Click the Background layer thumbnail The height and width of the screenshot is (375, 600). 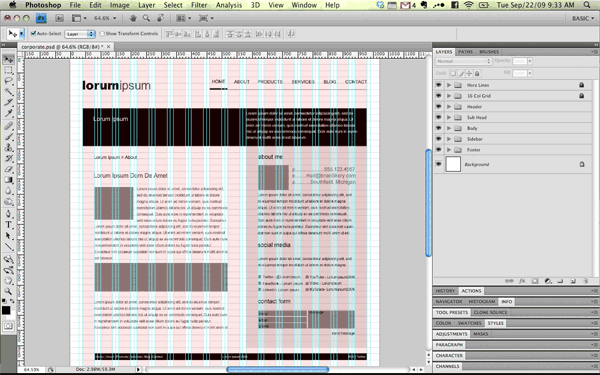[x=453, y=164]
